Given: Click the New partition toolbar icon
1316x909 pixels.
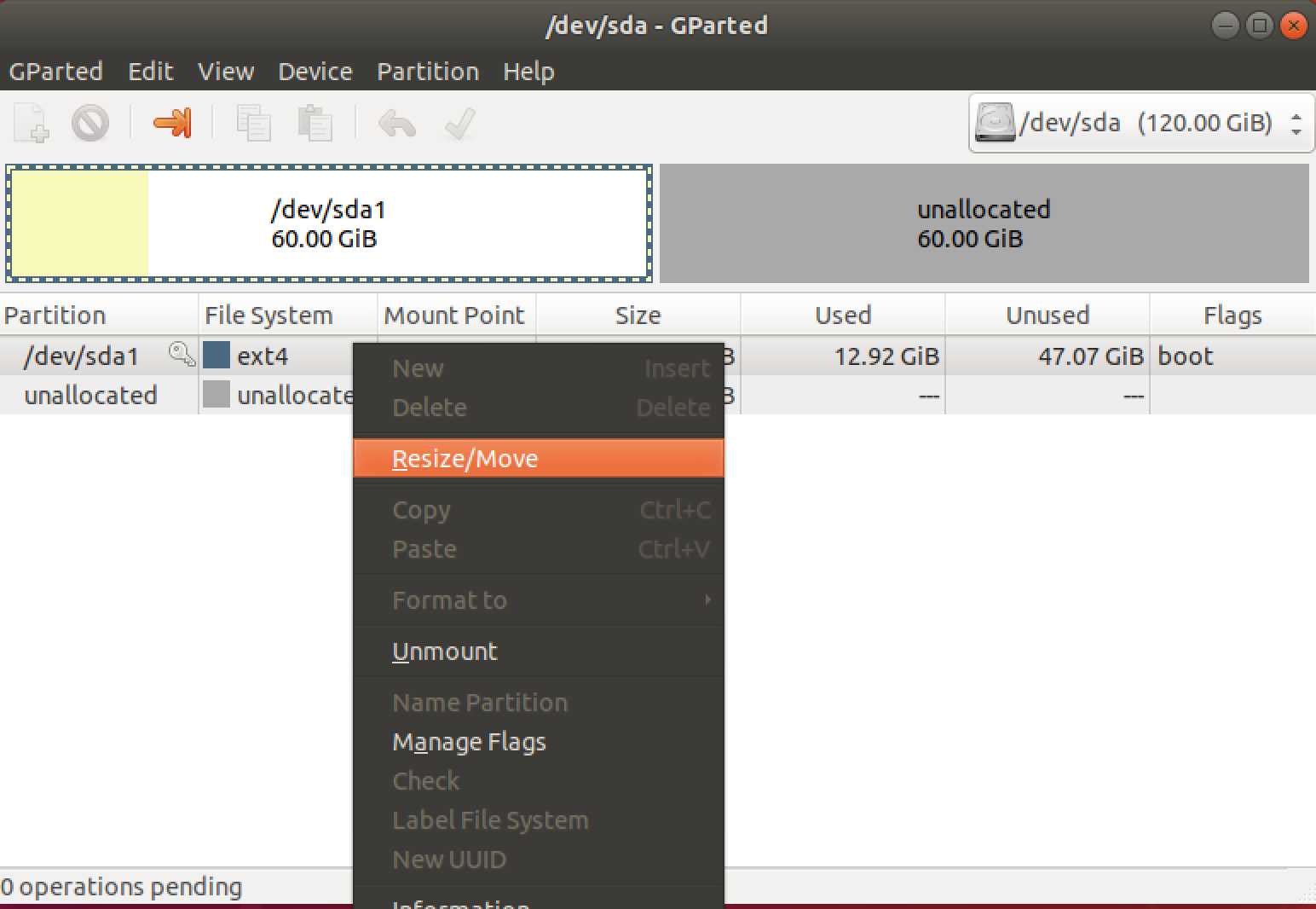Looking at the screenshot, I should 32,123.
